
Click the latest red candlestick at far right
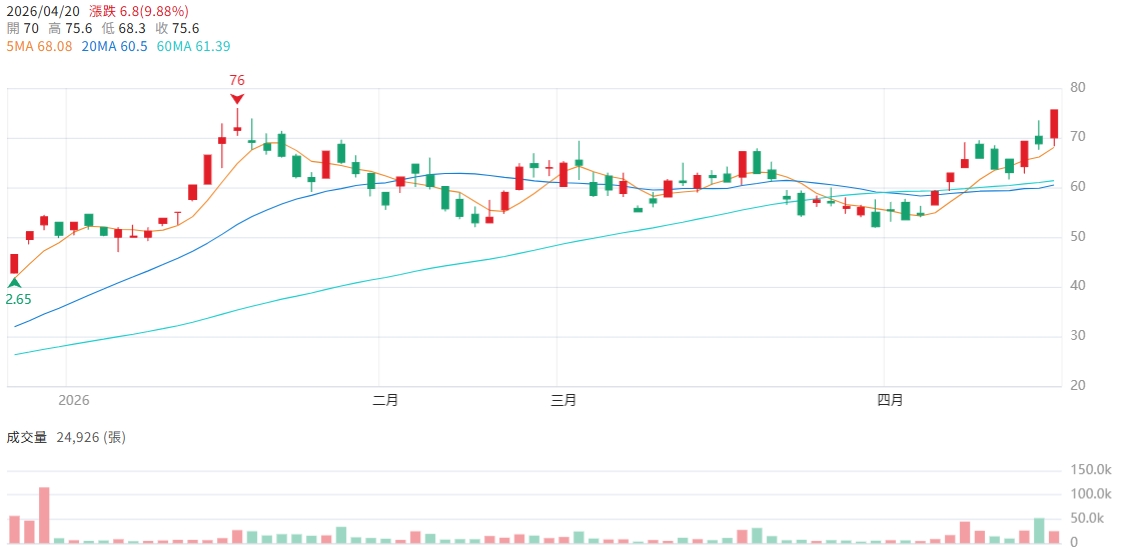1054,124
